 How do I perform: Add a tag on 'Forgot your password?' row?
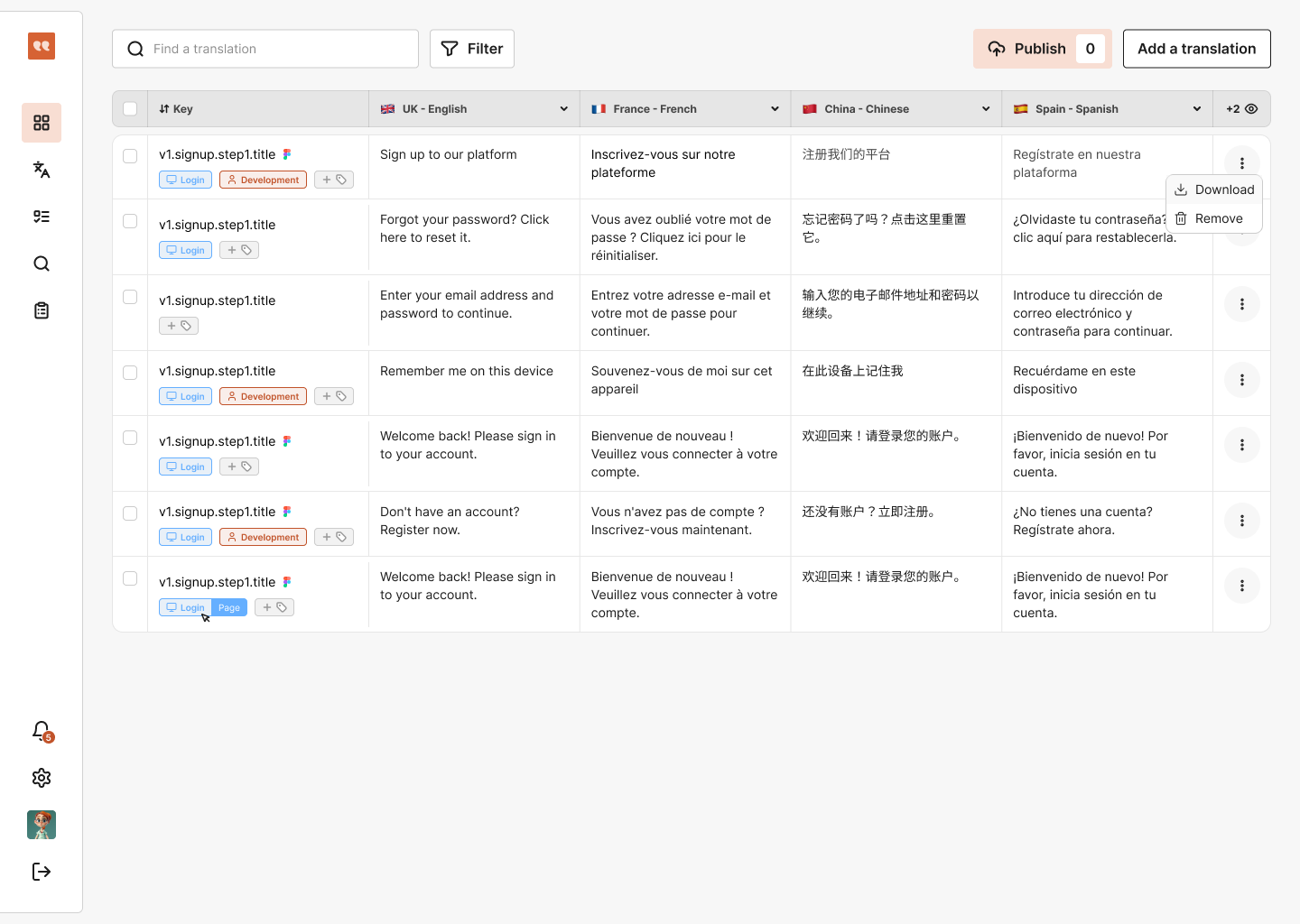coord(239,250)
